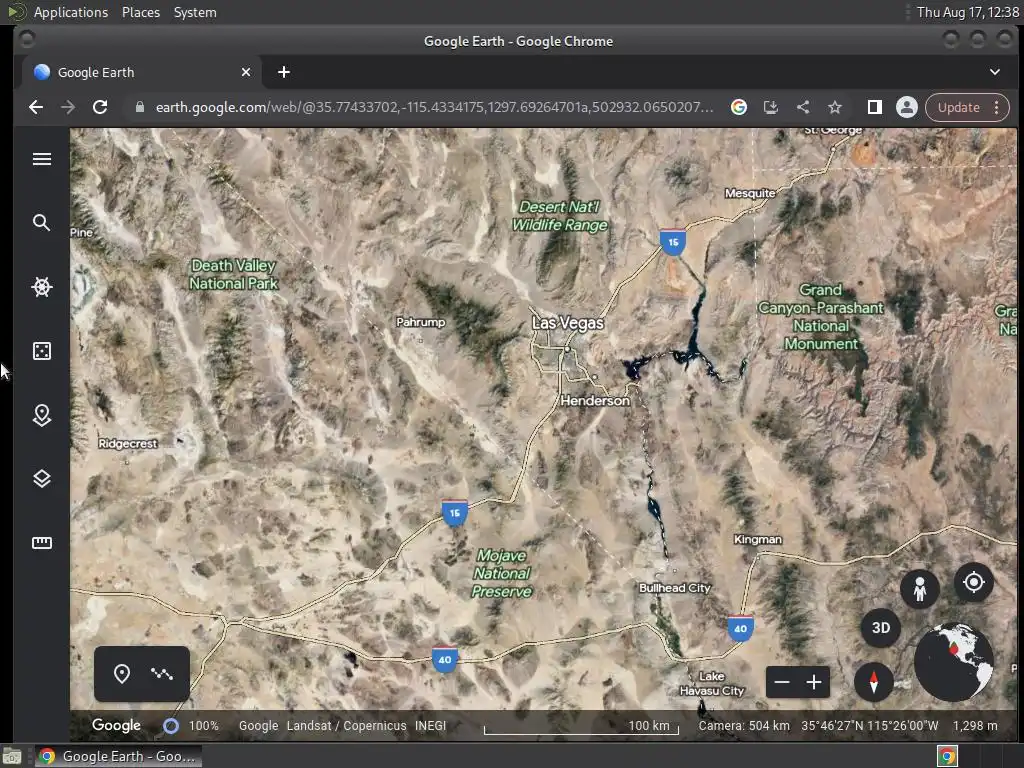The image size is (1024, 768).
Task: Click the Landsat / Copernicus attribution
Action: pyautogui.click(x=346, y=726)
